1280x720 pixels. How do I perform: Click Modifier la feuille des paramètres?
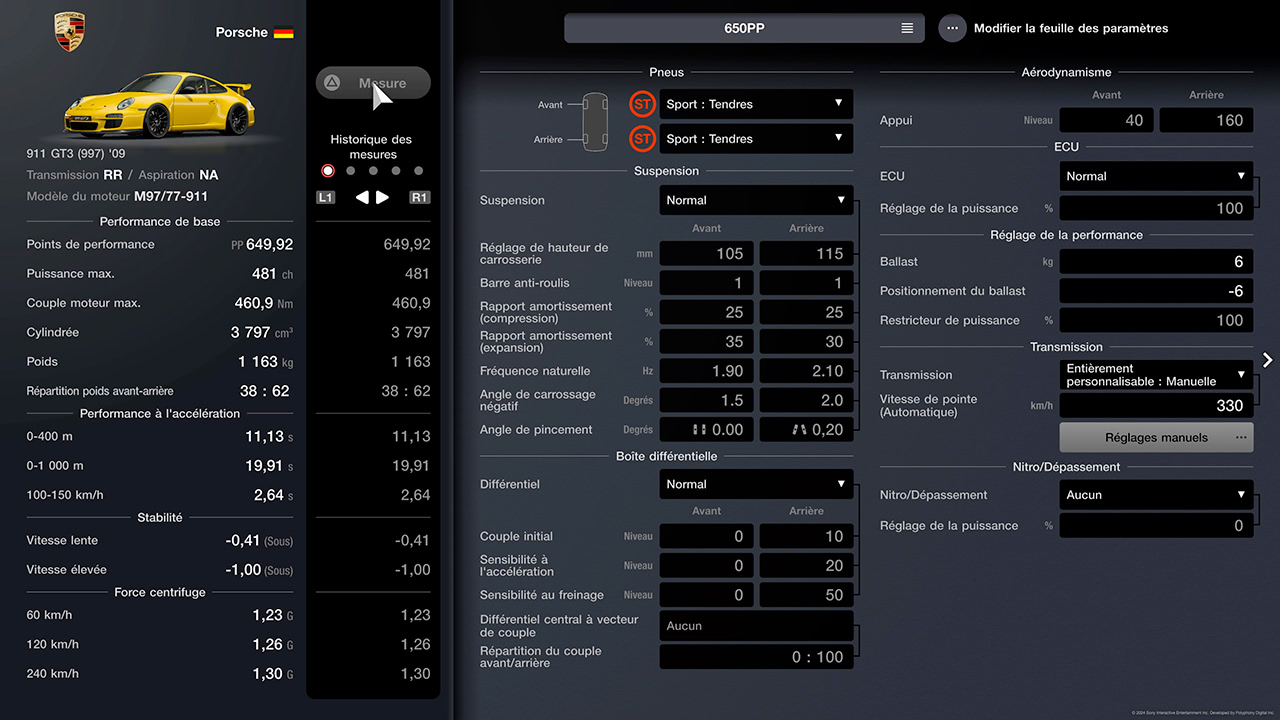click(x=1071, y=28)
